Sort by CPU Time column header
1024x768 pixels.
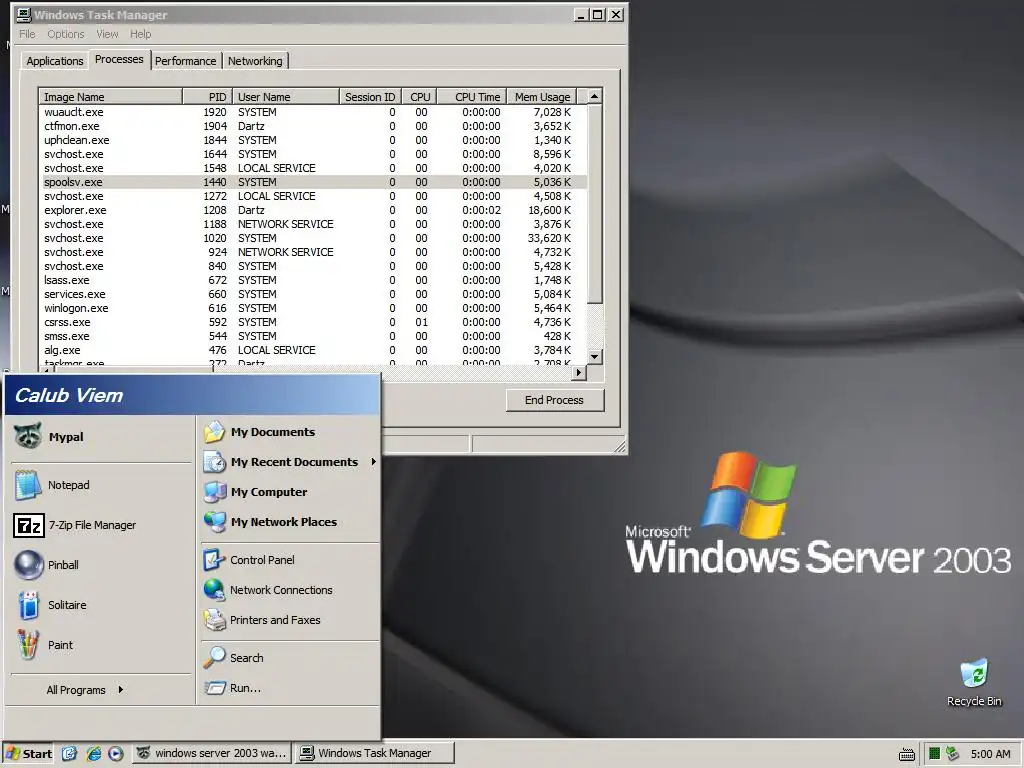click(472, 97)
